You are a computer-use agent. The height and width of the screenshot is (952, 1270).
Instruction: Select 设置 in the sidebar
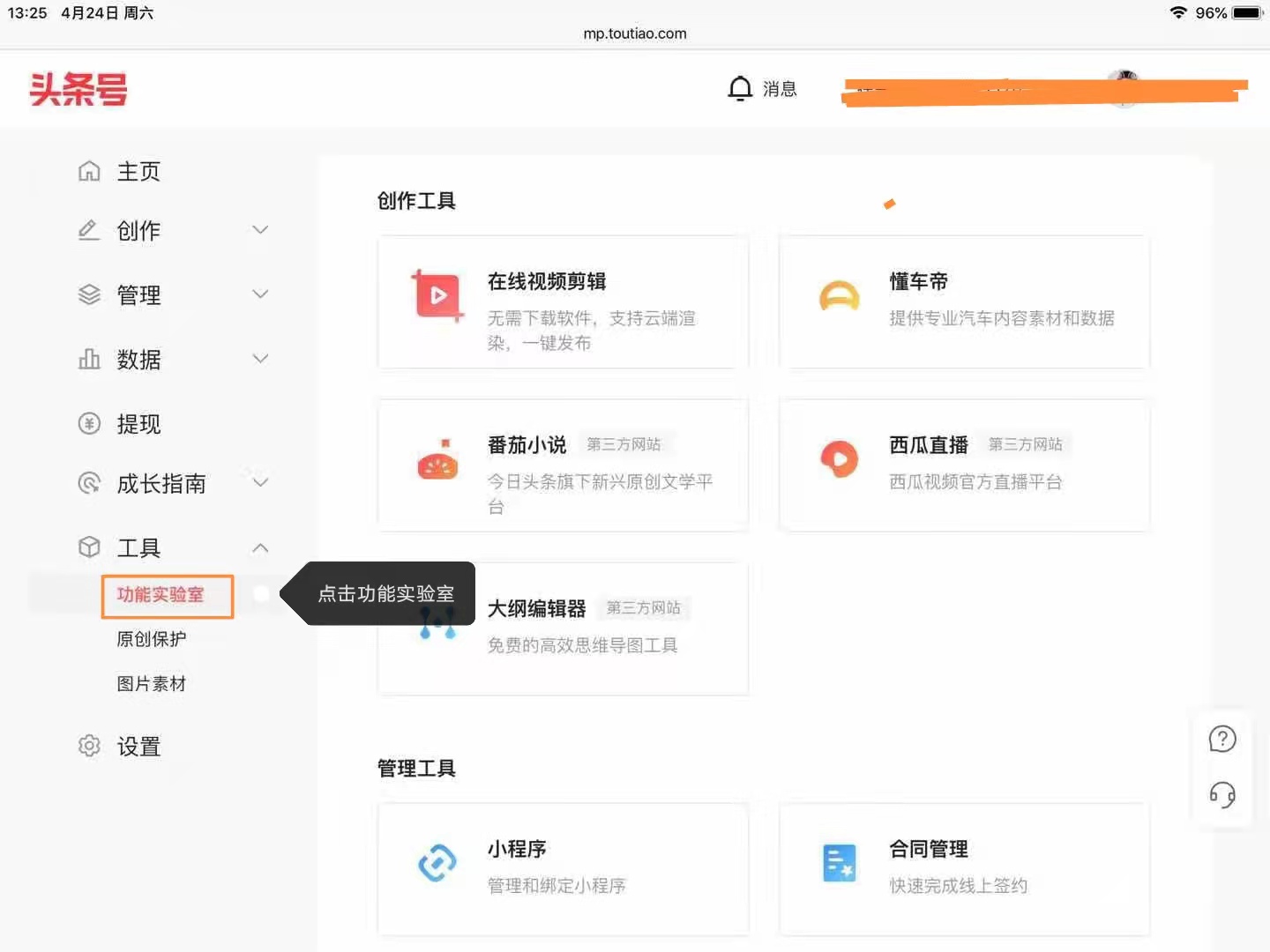[139, 746]
